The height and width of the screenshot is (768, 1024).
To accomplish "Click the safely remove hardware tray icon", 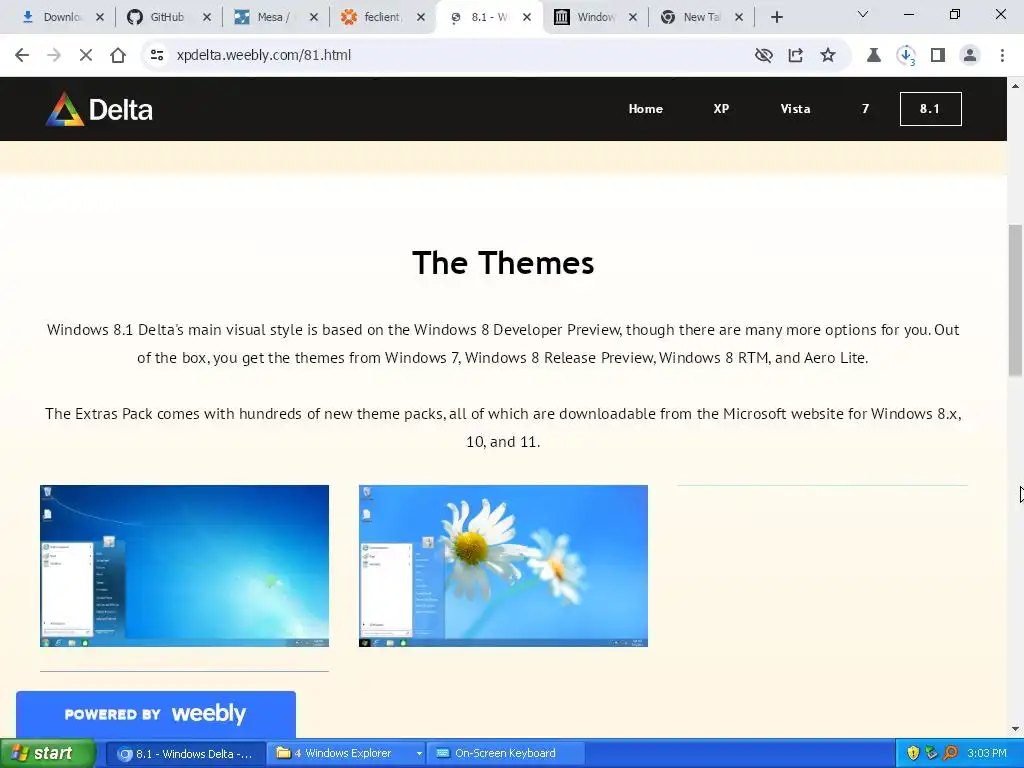I will coord(931,754).
